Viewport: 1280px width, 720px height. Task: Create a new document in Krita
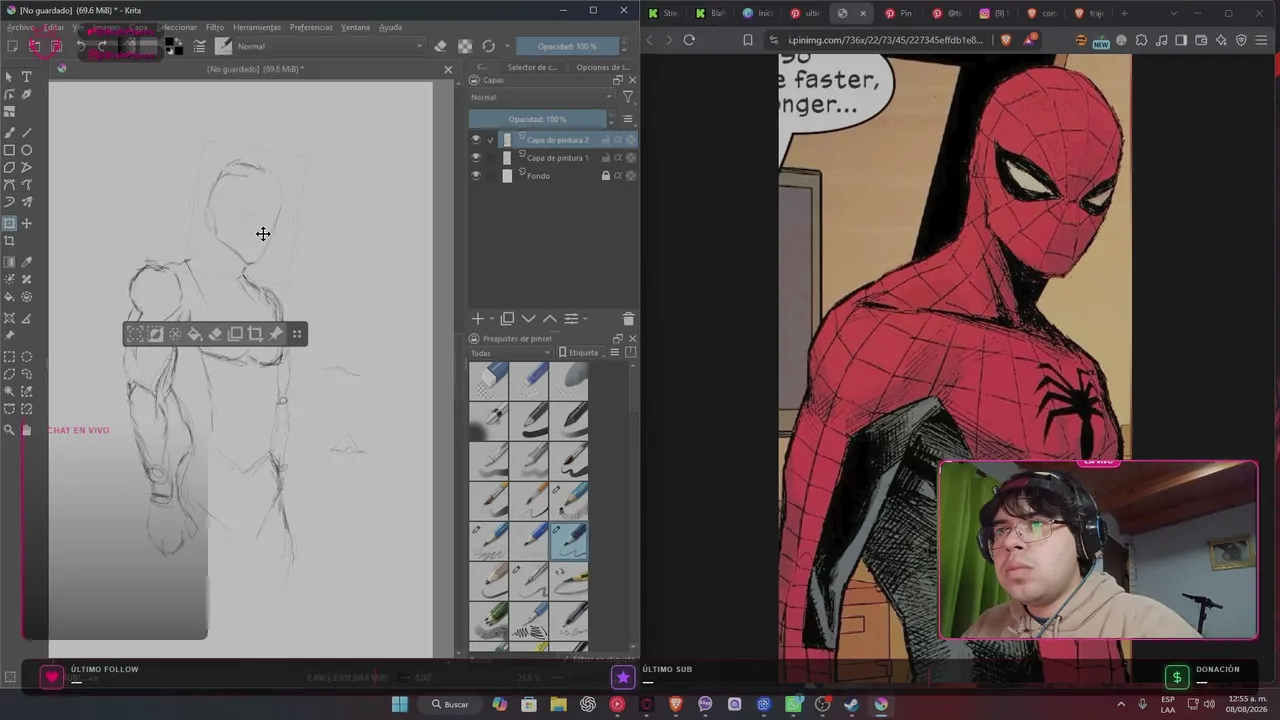[x=12, y=46]
